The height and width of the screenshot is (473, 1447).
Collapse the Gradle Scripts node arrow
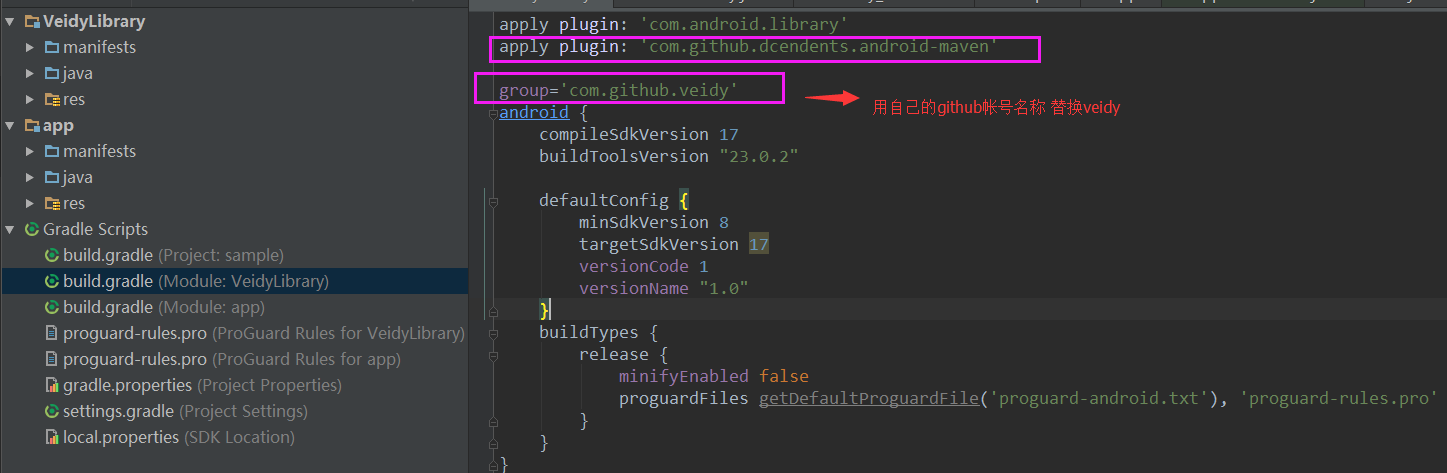tap(10, 229)
